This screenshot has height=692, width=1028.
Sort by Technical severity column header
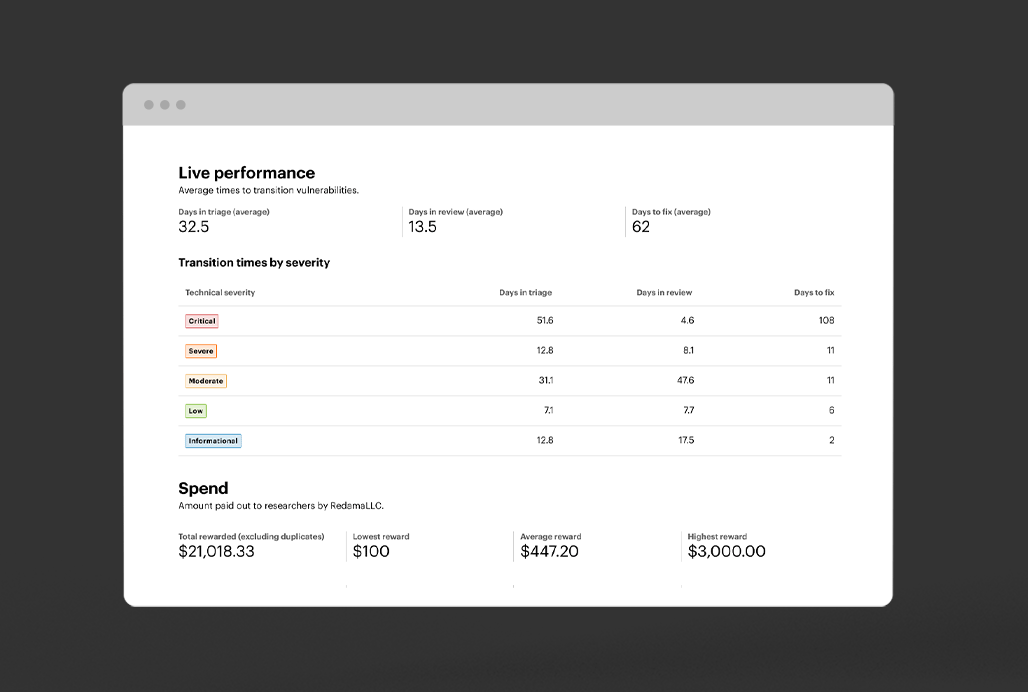click(220, 293)
